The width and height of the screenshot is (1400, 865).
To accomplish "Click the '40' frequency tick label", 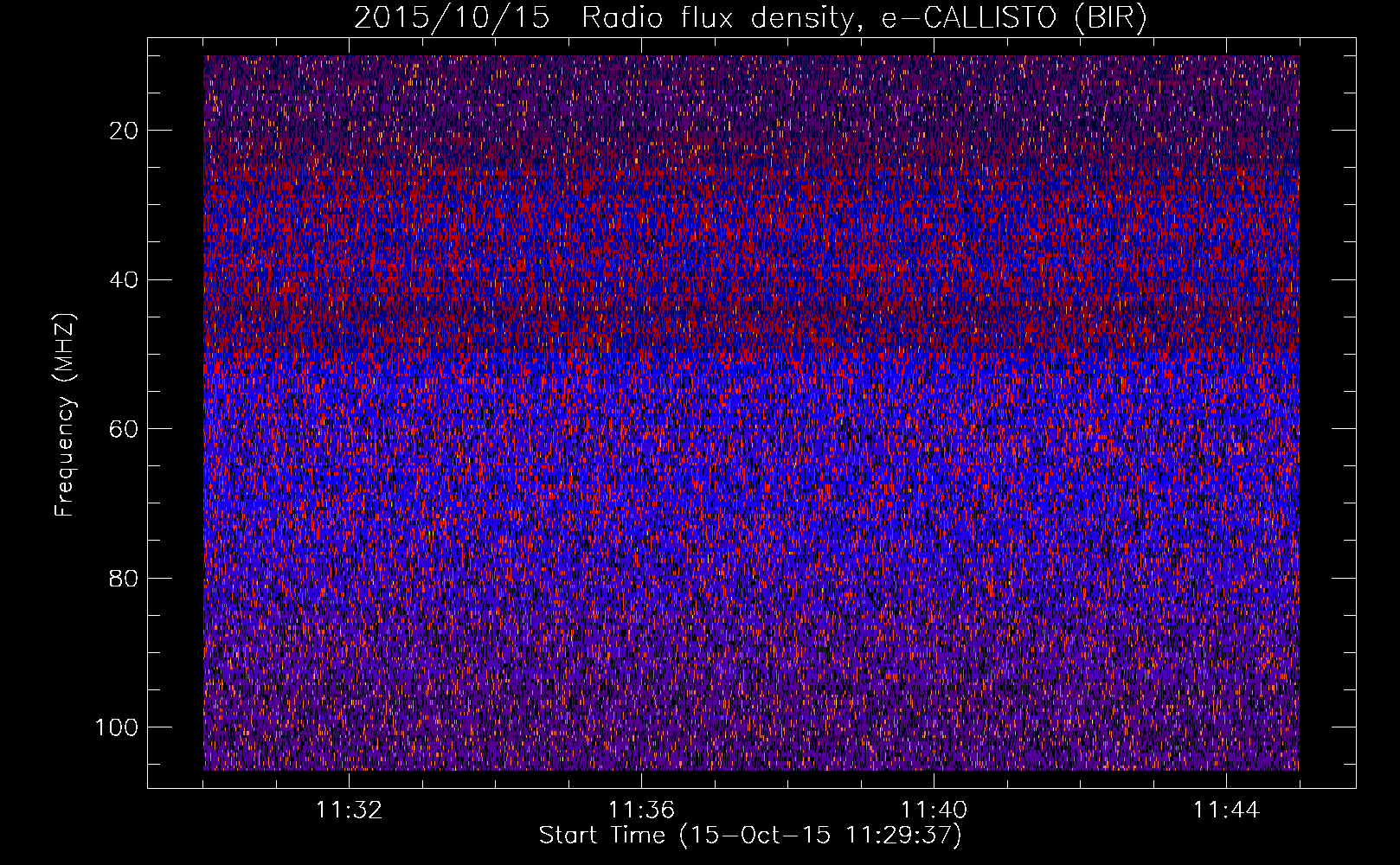I will [x=125, y=280].
